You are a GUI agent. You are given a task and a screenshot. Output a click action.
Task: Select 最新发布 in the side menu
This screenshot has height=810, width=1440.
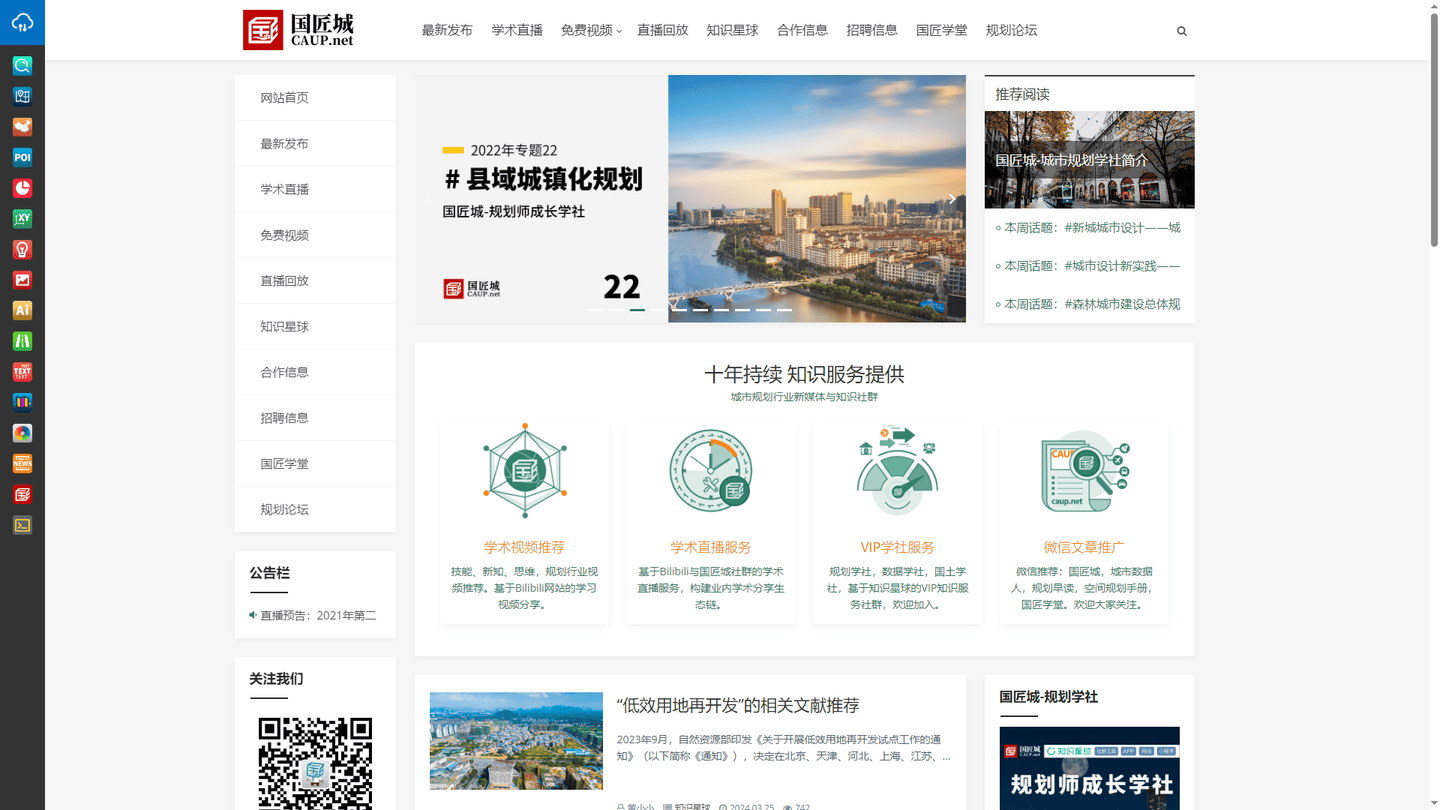point(315,144)
